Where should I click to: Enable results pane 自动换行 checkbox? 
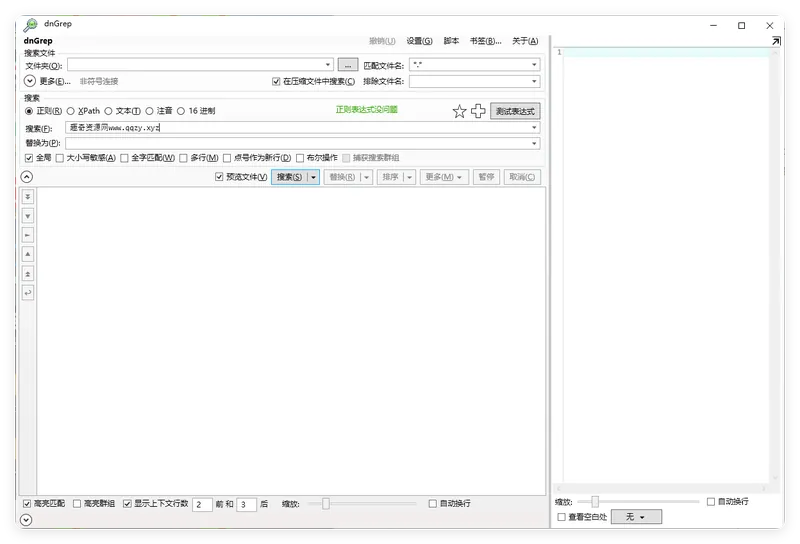[433, 504]
